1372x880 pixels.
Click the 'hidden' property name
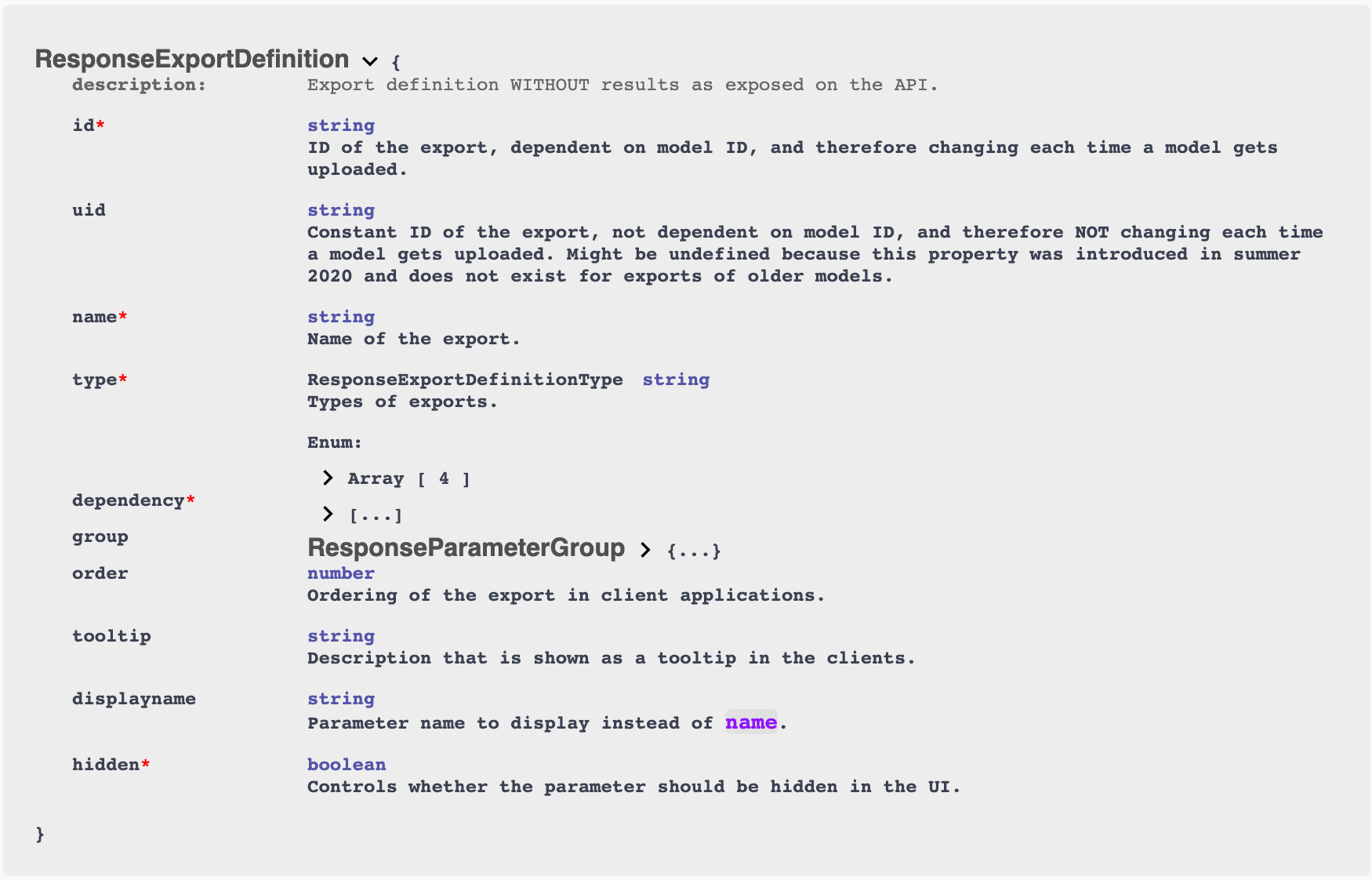tap(105, 765)
